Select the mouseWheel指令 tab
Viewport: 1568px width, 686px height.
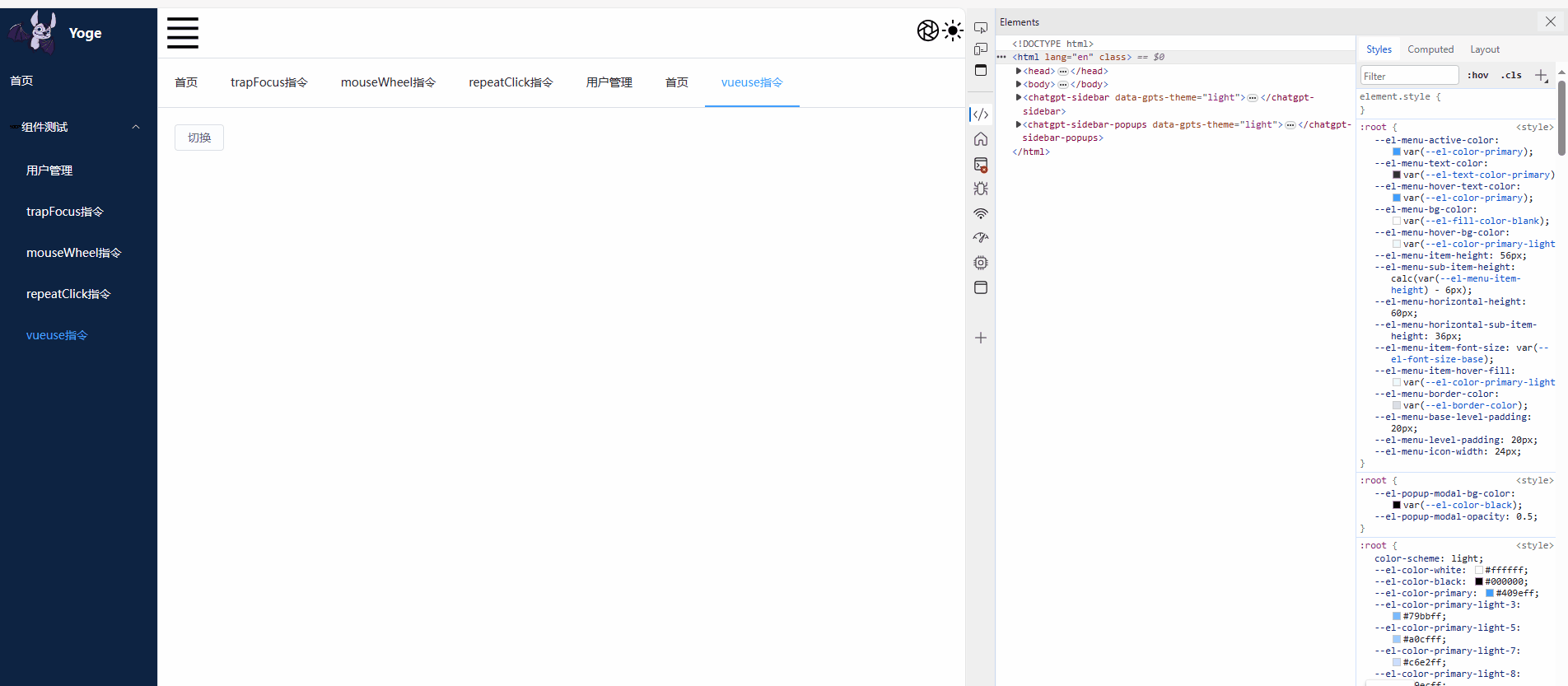388,82
